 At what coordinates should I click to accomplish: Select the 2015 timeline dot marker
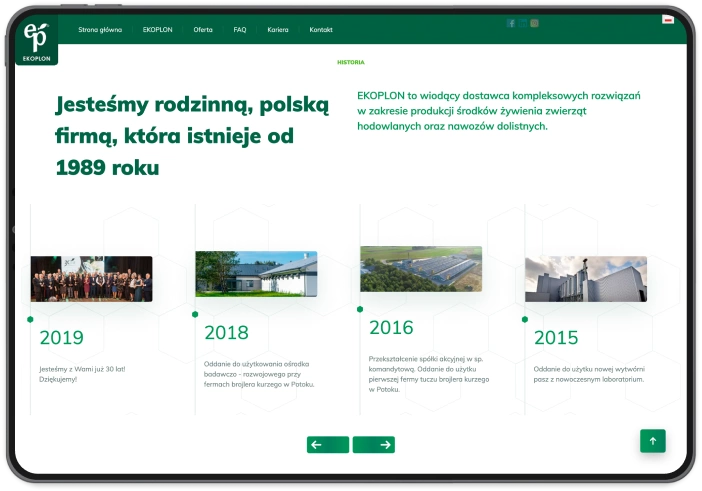525,319
